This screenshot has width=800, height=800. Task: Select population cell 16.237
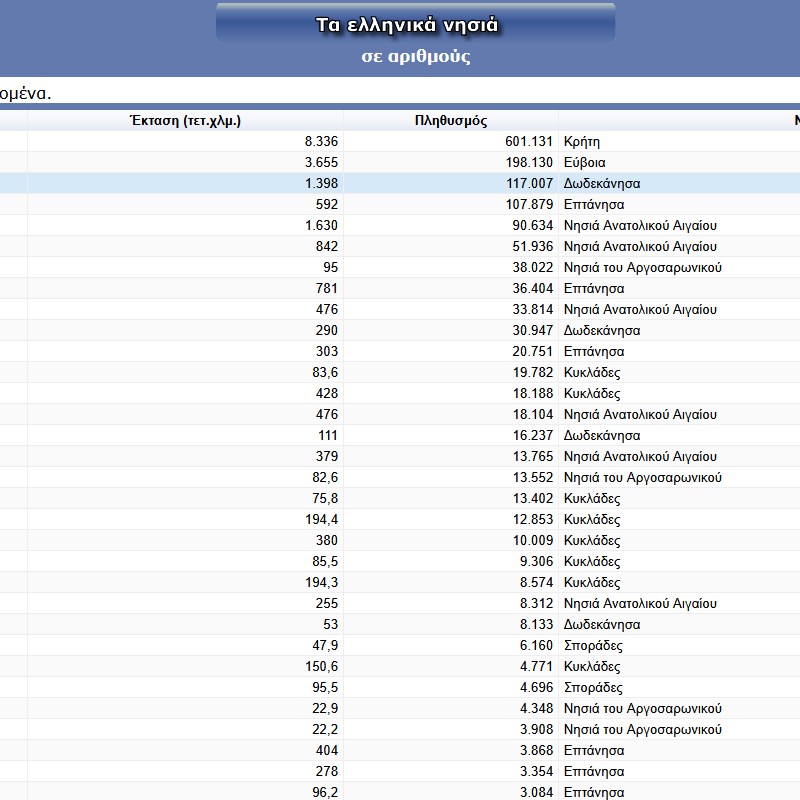point(532,435)
